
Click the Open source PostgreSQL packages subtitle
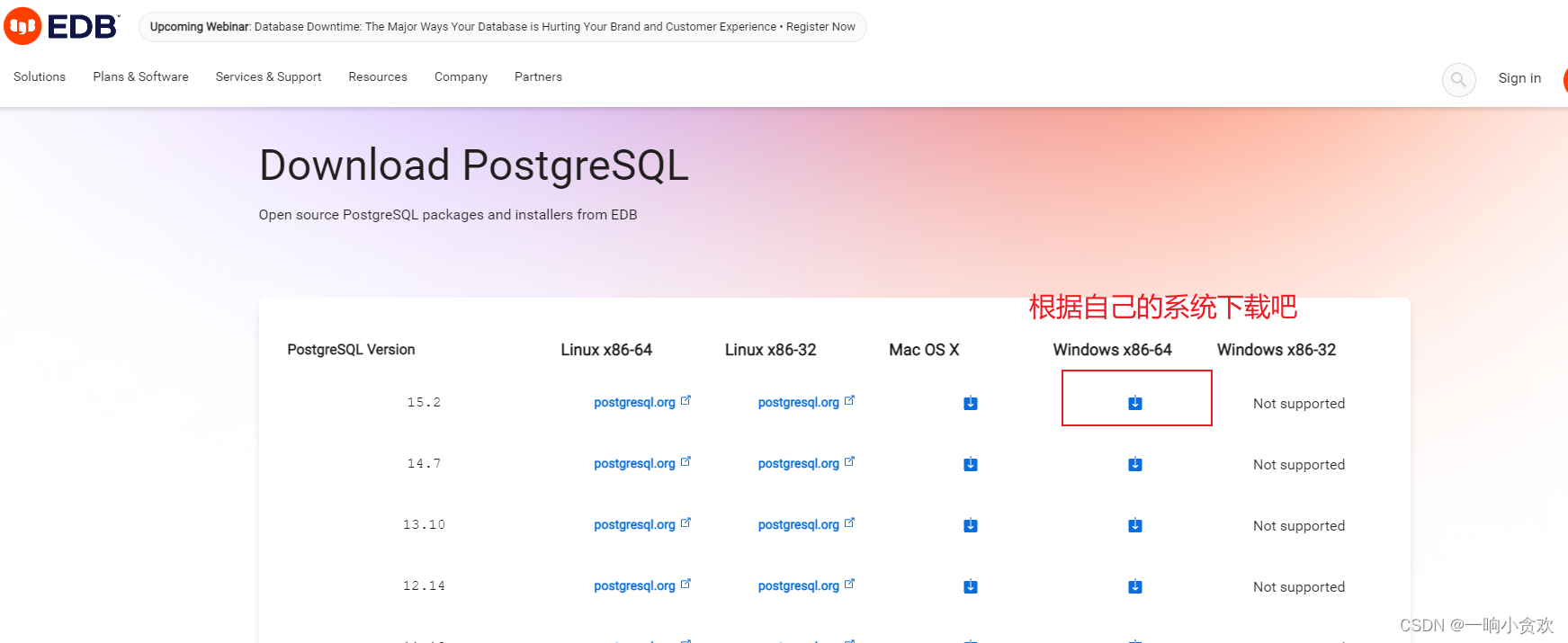click(448, 215)
